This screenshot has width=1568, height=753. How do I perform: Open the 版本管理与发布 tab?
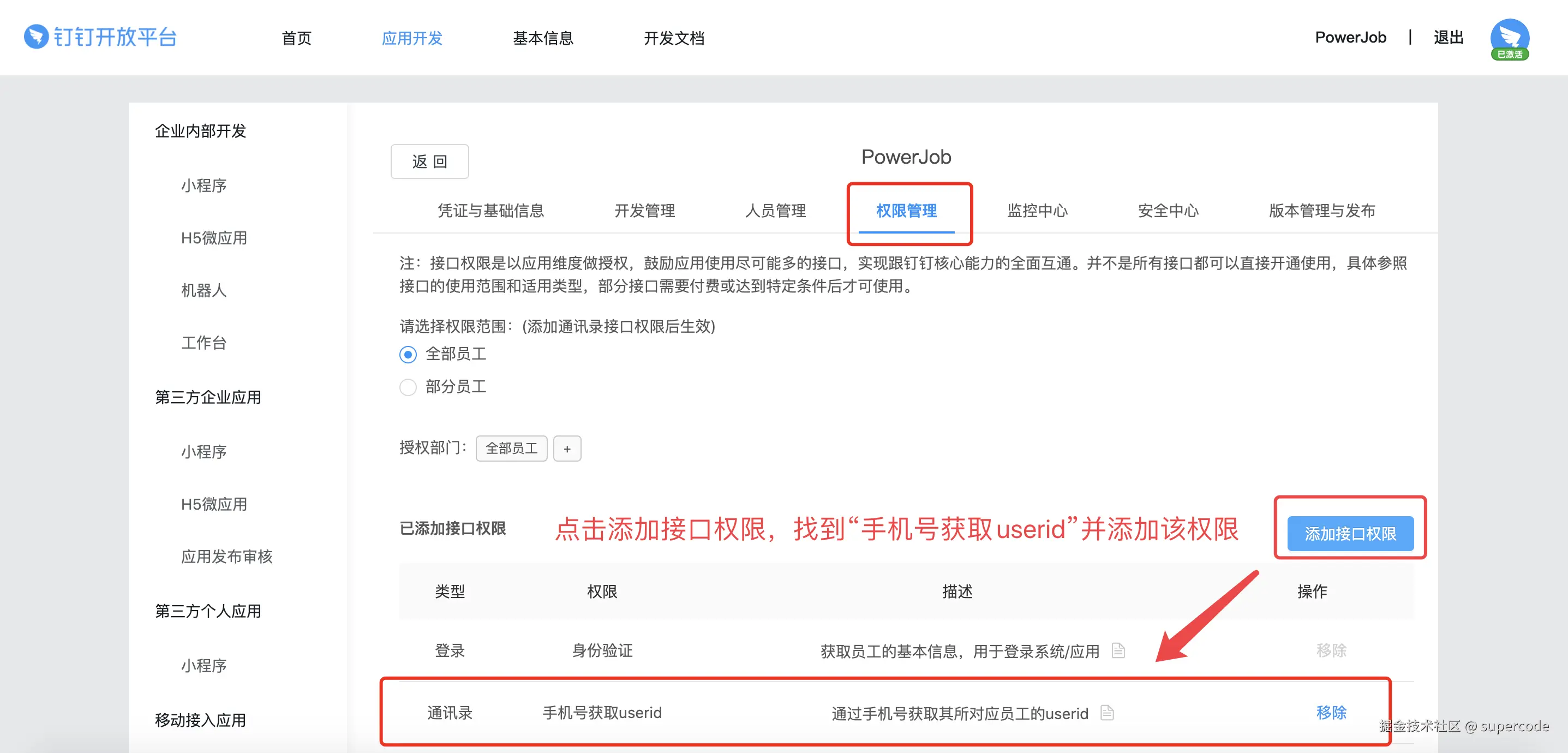1321,211
